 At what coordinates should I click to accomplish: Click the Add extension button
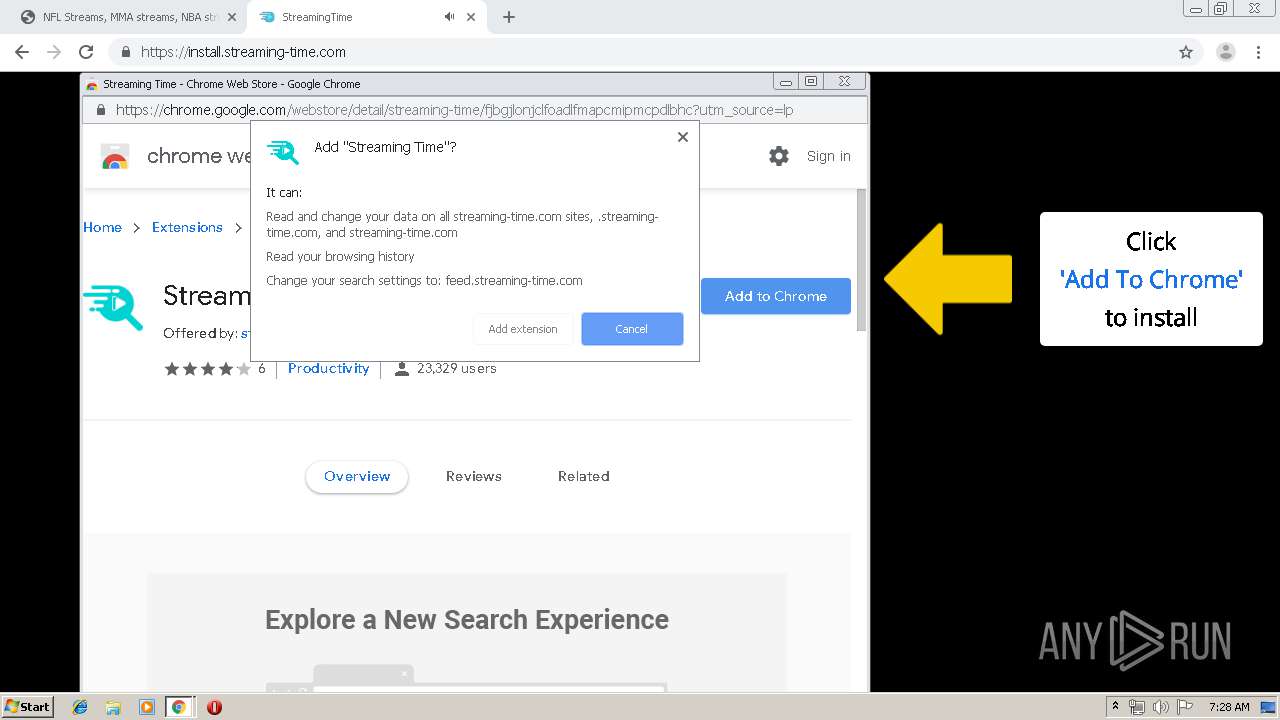(523, 329)
